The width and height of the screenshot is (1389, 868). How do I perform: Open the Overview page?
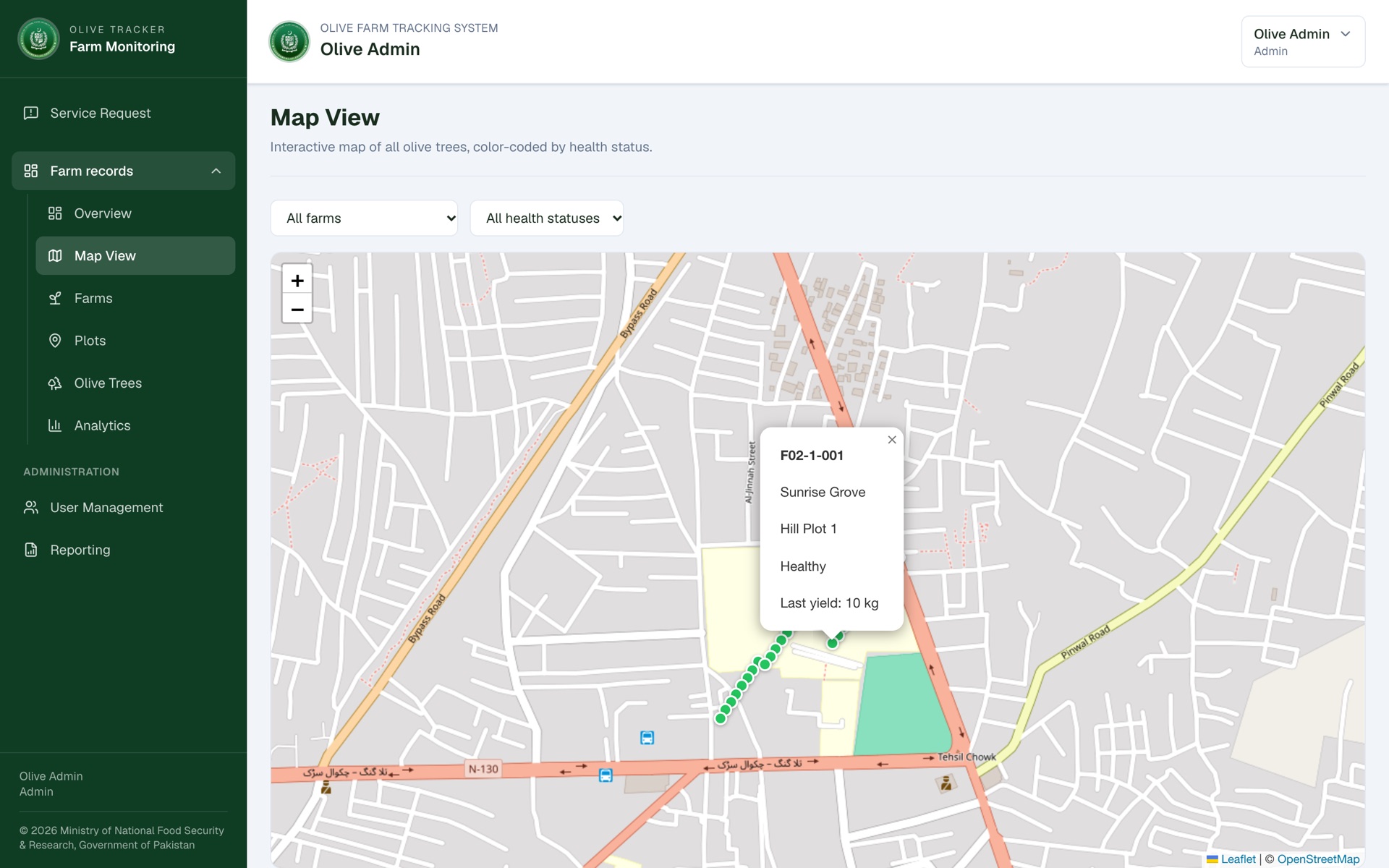pos(135,213)
